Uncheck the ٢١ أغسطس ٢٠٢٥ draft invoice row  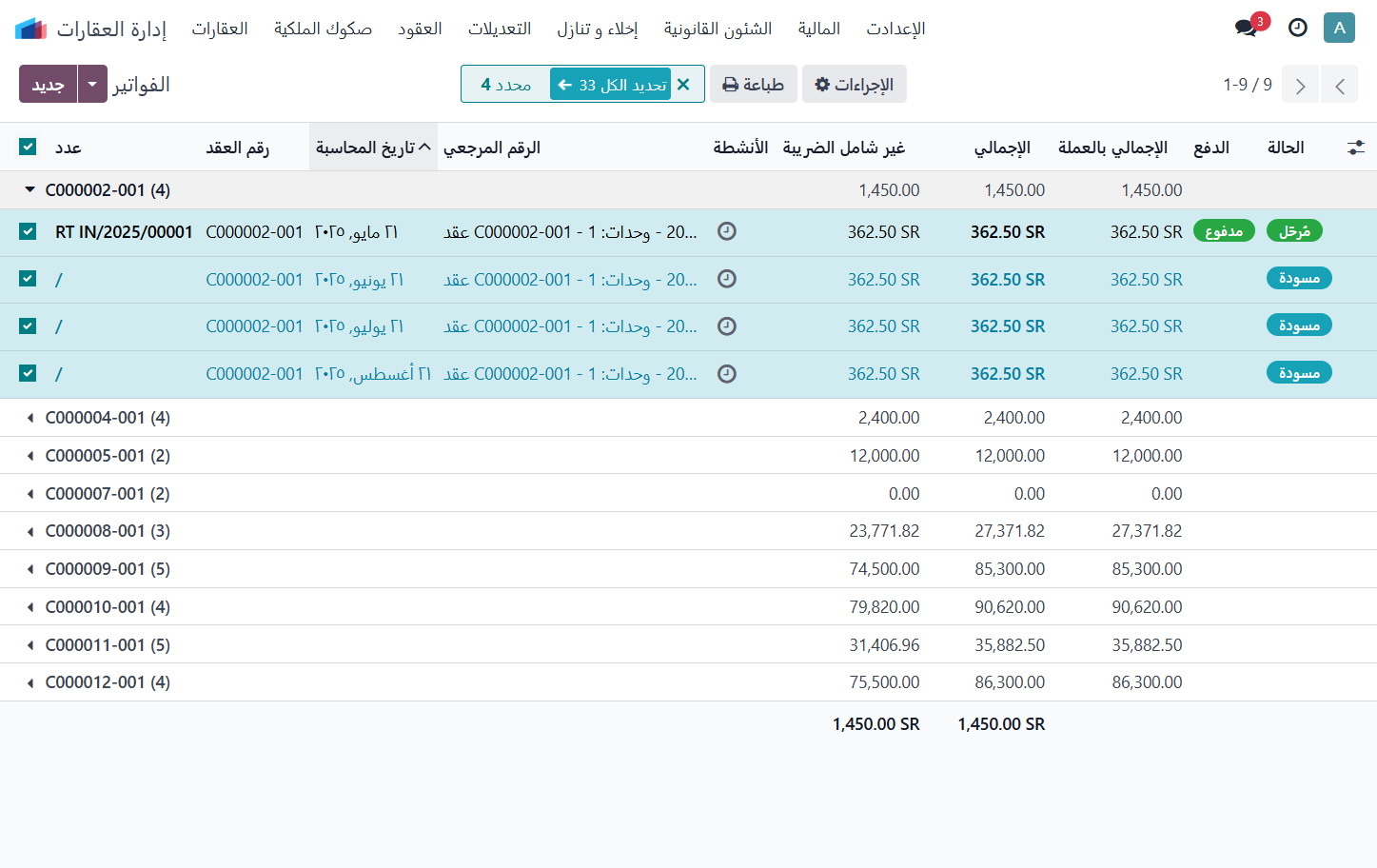tap(28, 374)
